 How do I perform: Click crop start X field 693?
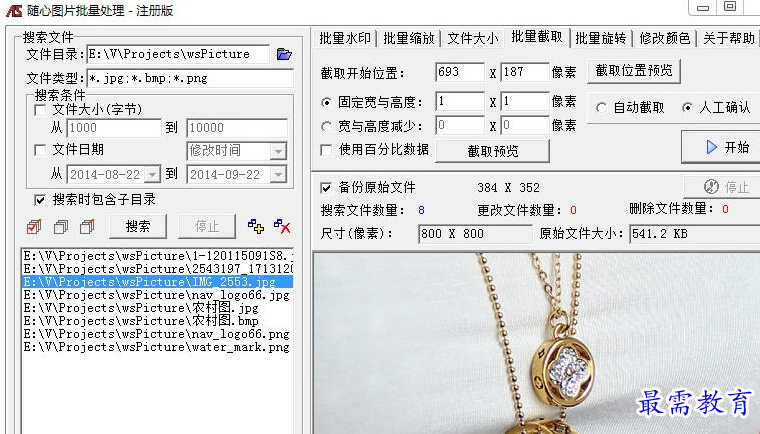(459, 72)
